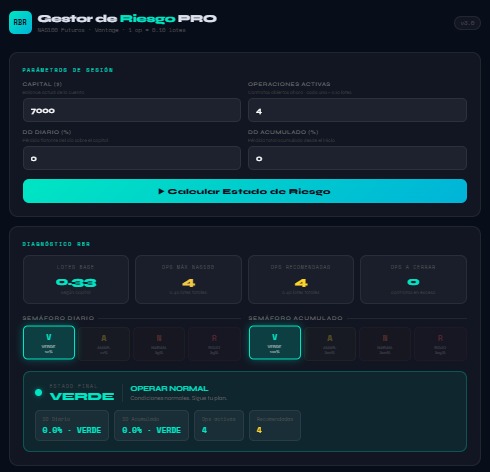Click the red R cell in Semáforo Acumulado
Screen dimensions: 490x472
(440, 344)
